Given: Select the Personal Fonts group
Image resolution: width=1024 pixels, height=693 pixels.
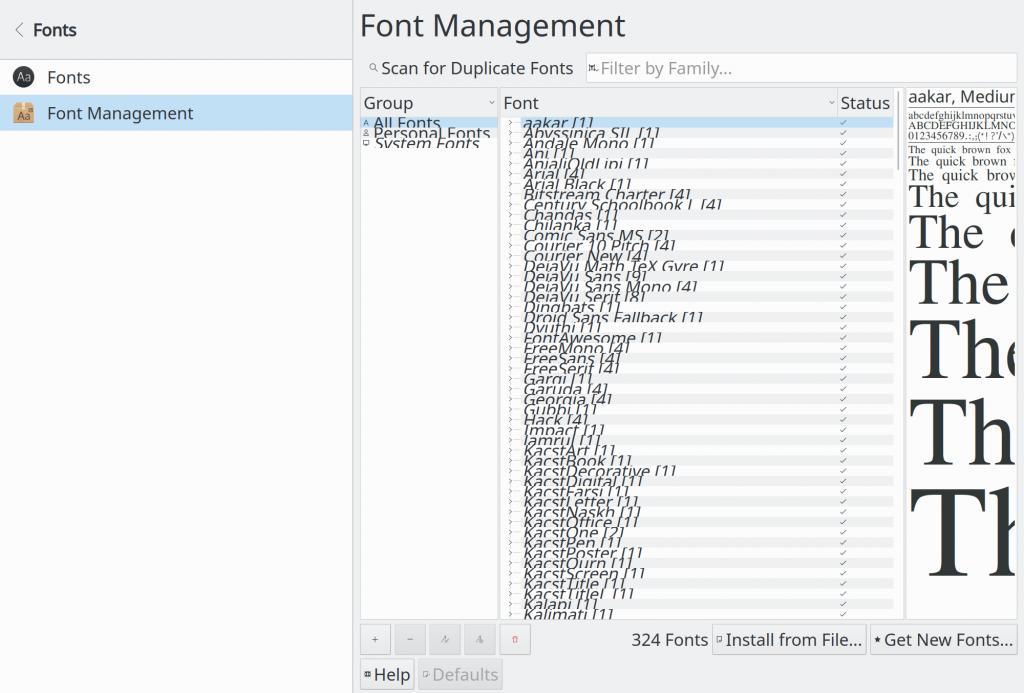Looking at the screenshot, I should [431, 134].
